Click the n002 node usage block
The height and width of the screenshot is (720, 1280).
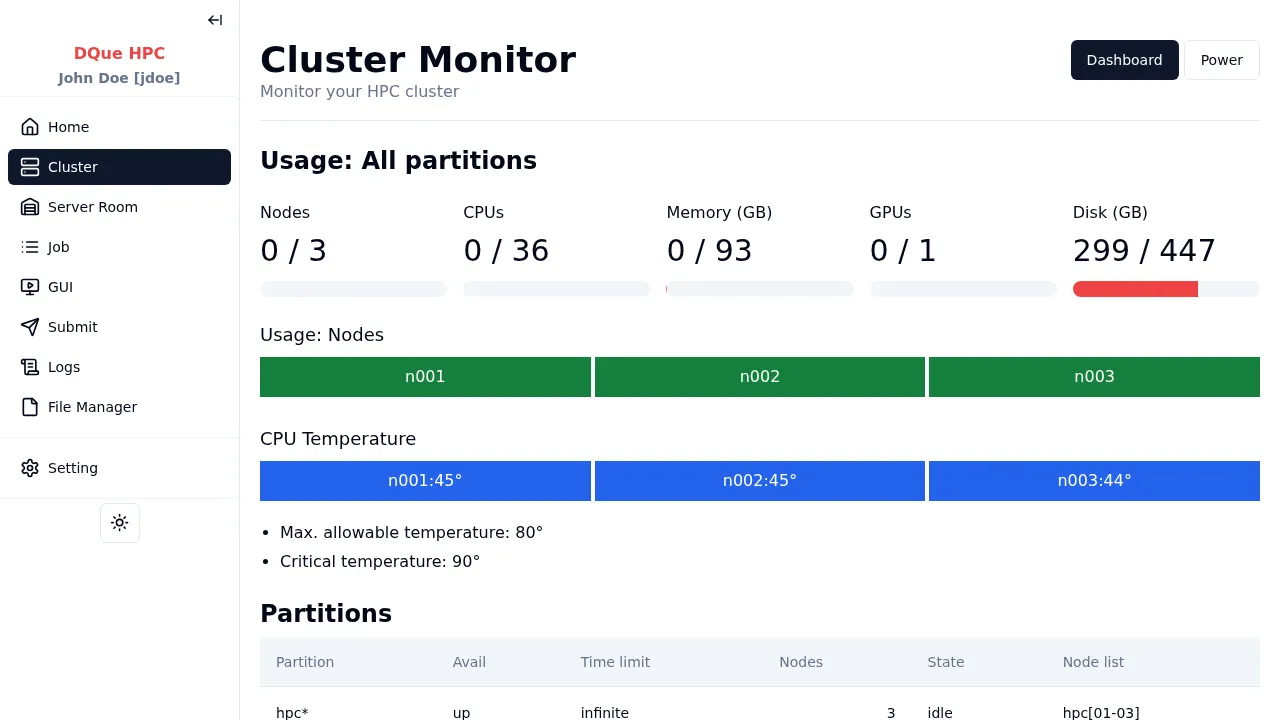pyautogui.click(x=760, y=377)
